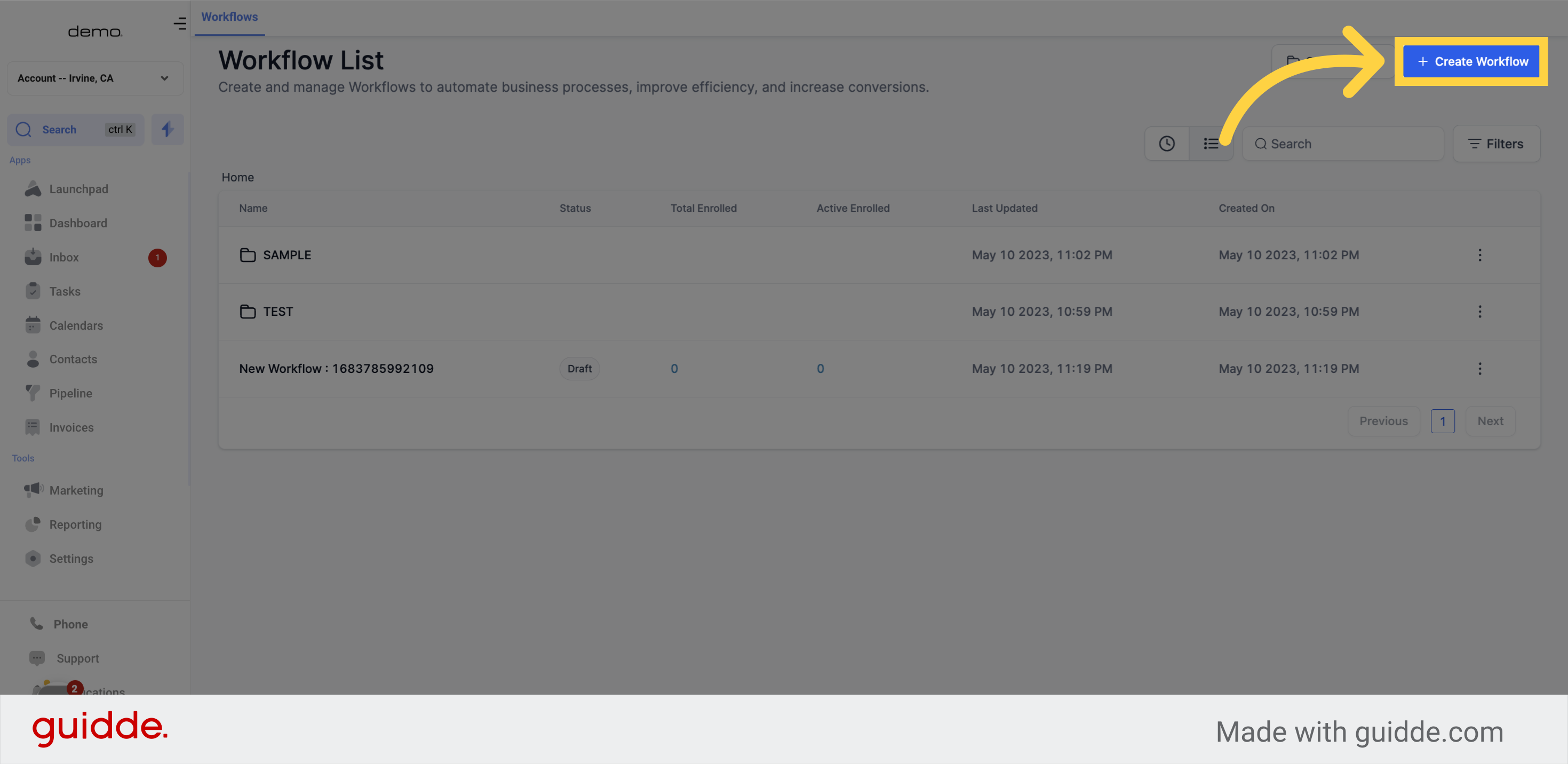Click the Home breadcrumb
Screen dimensions: 1568x764
click(237, 177)
